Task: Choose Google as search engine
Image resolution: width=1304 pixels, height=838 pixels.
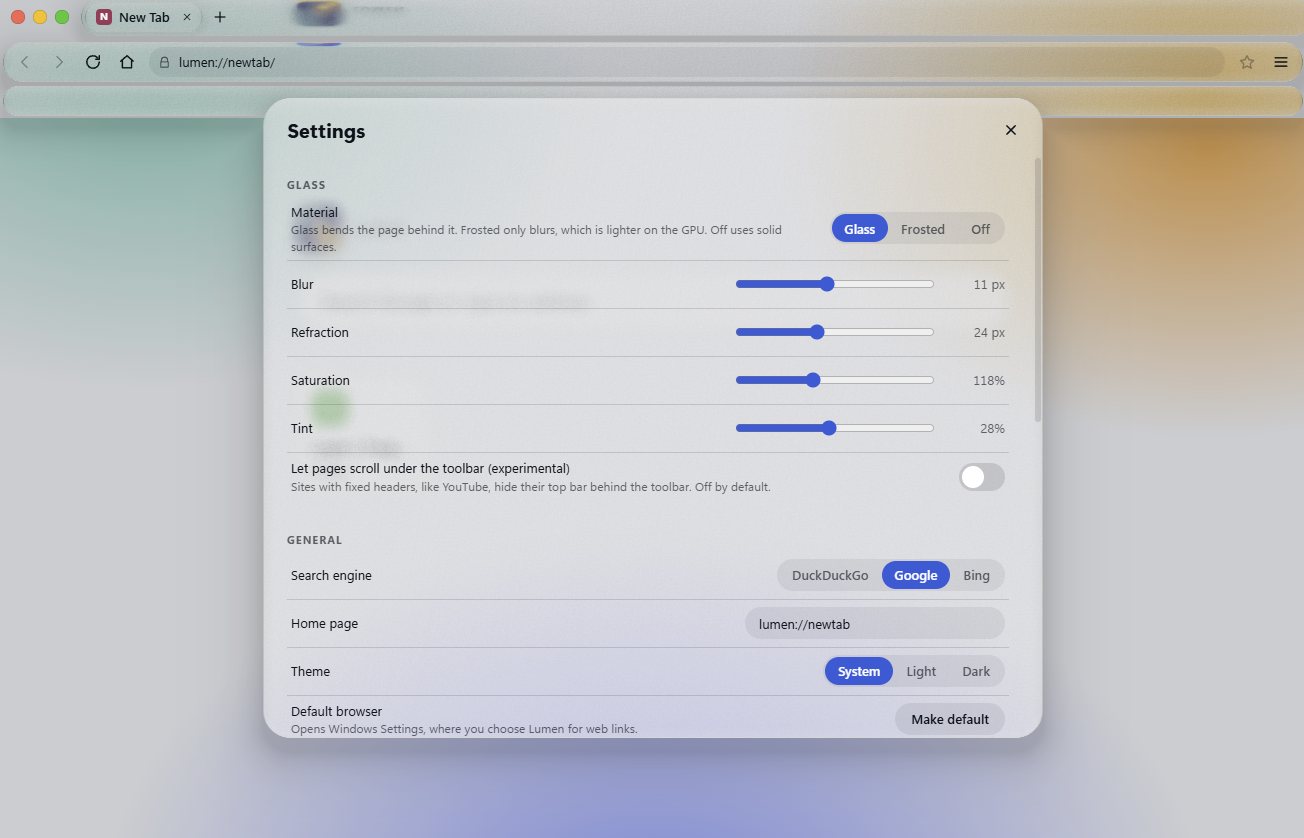Action: coord(916,575)
